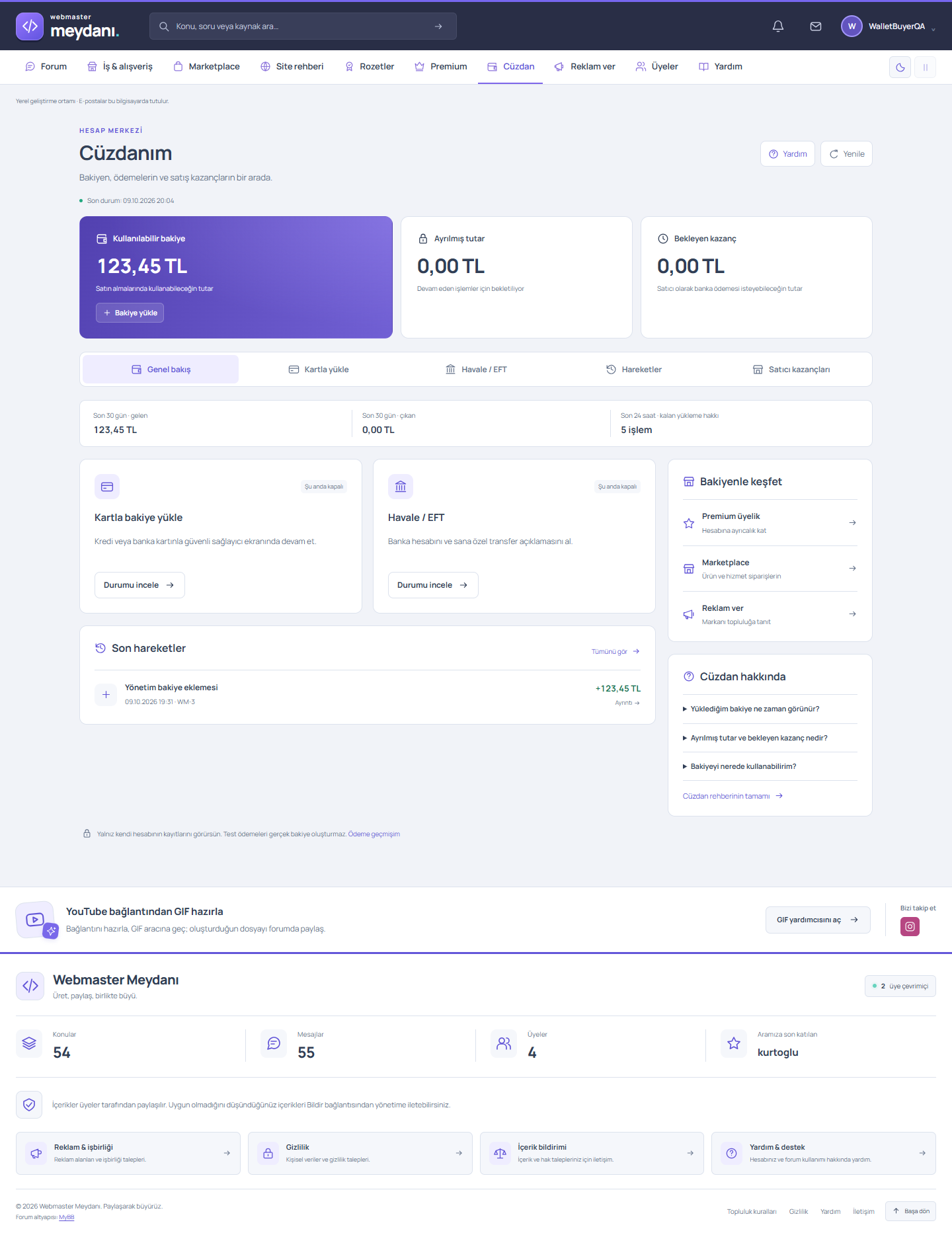Click the bank icon in Havale / EFT card
Screen dimensions: 952x1235
401,487
